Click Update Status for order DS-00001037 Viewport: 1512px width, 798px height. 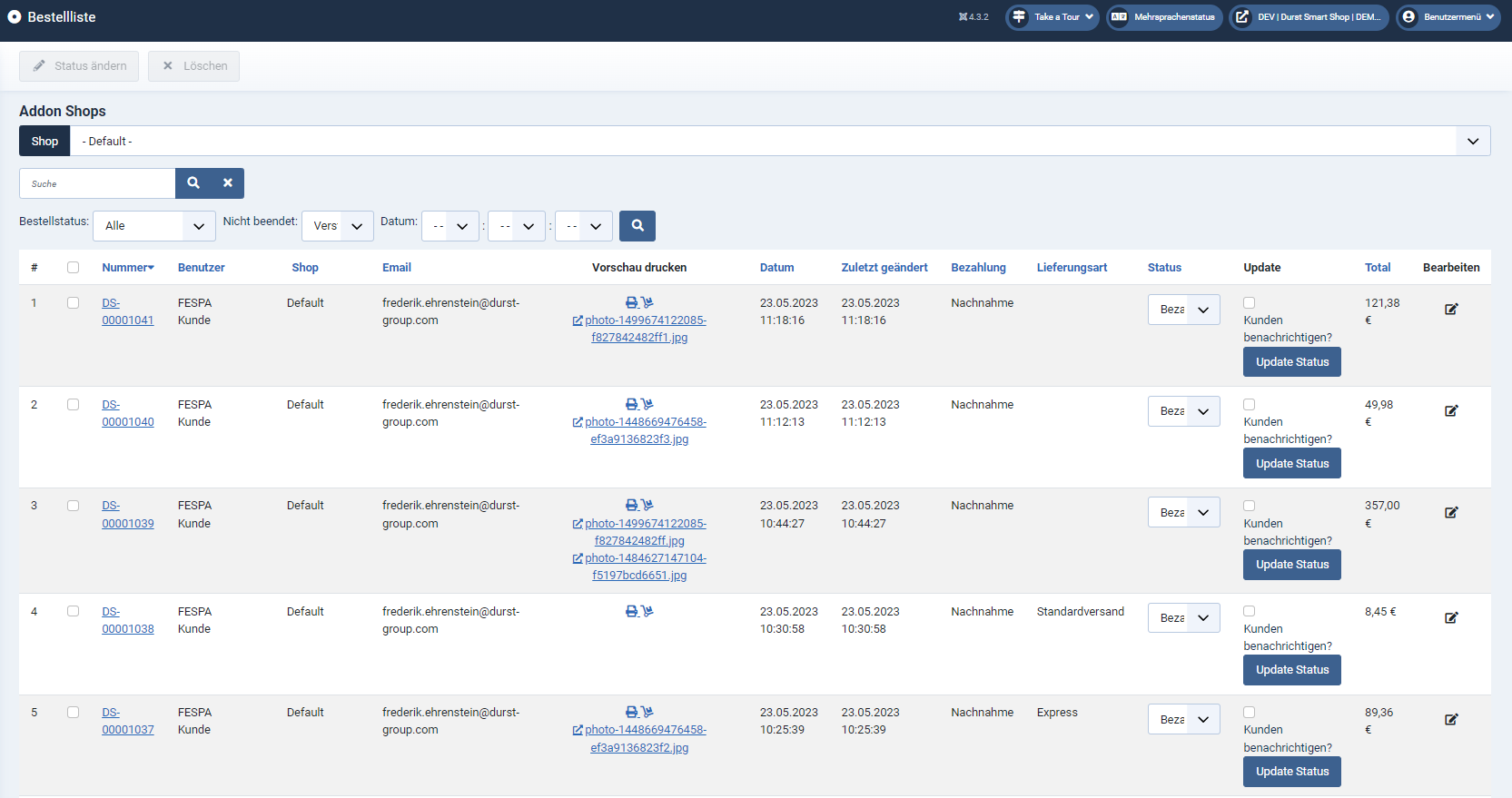click(x=1292, y=772)
